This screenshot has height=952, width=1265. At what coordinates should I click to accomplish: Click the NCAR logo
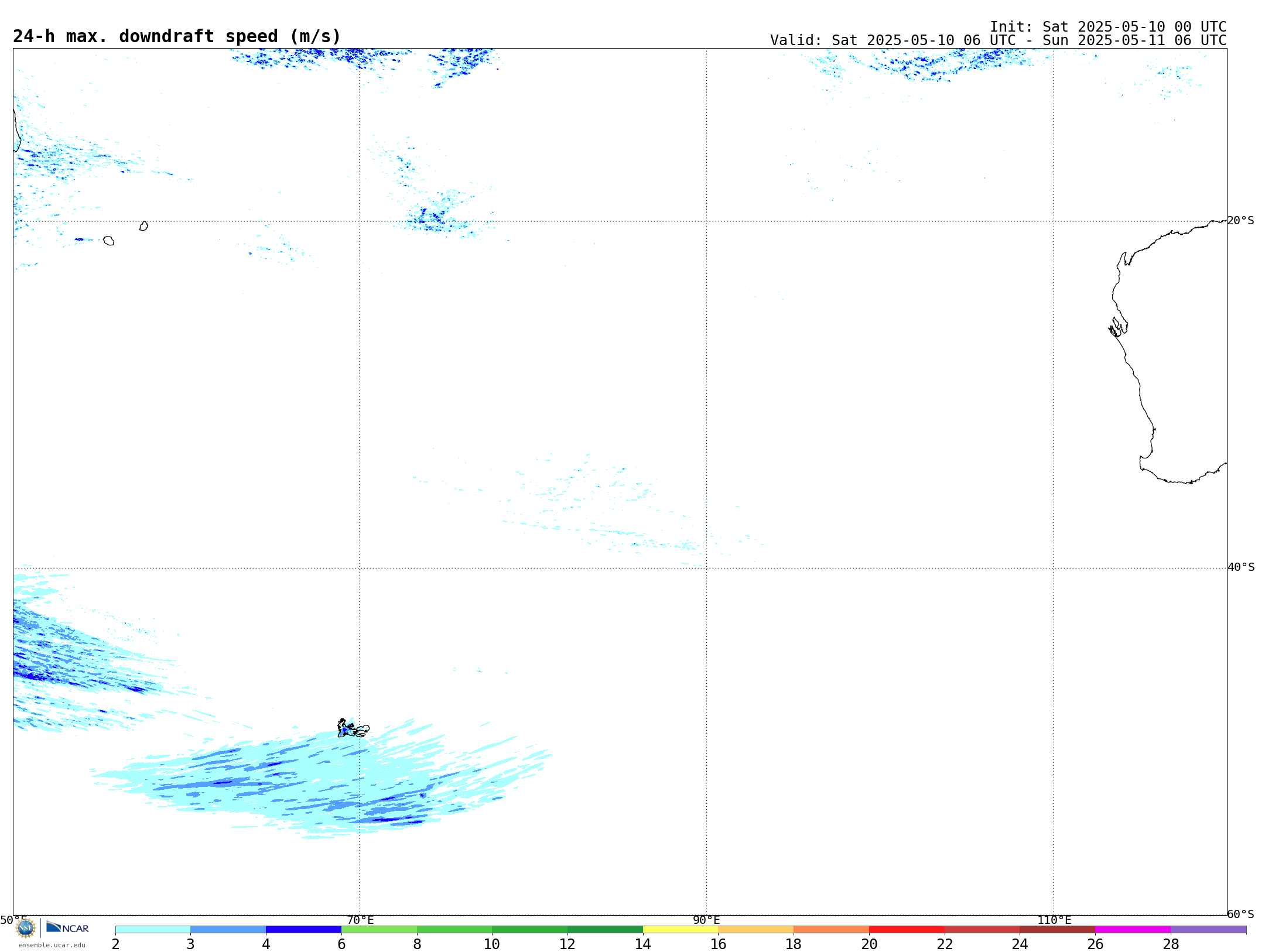pyautogui.click(x=67, y=927)
